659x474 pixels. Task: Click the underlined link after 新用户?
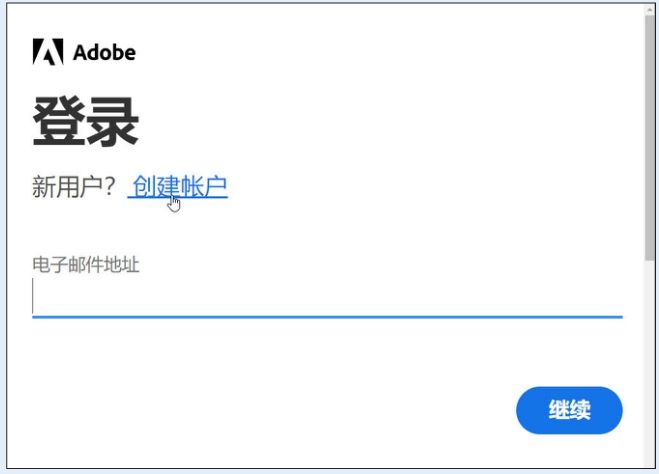pos(180,186)
